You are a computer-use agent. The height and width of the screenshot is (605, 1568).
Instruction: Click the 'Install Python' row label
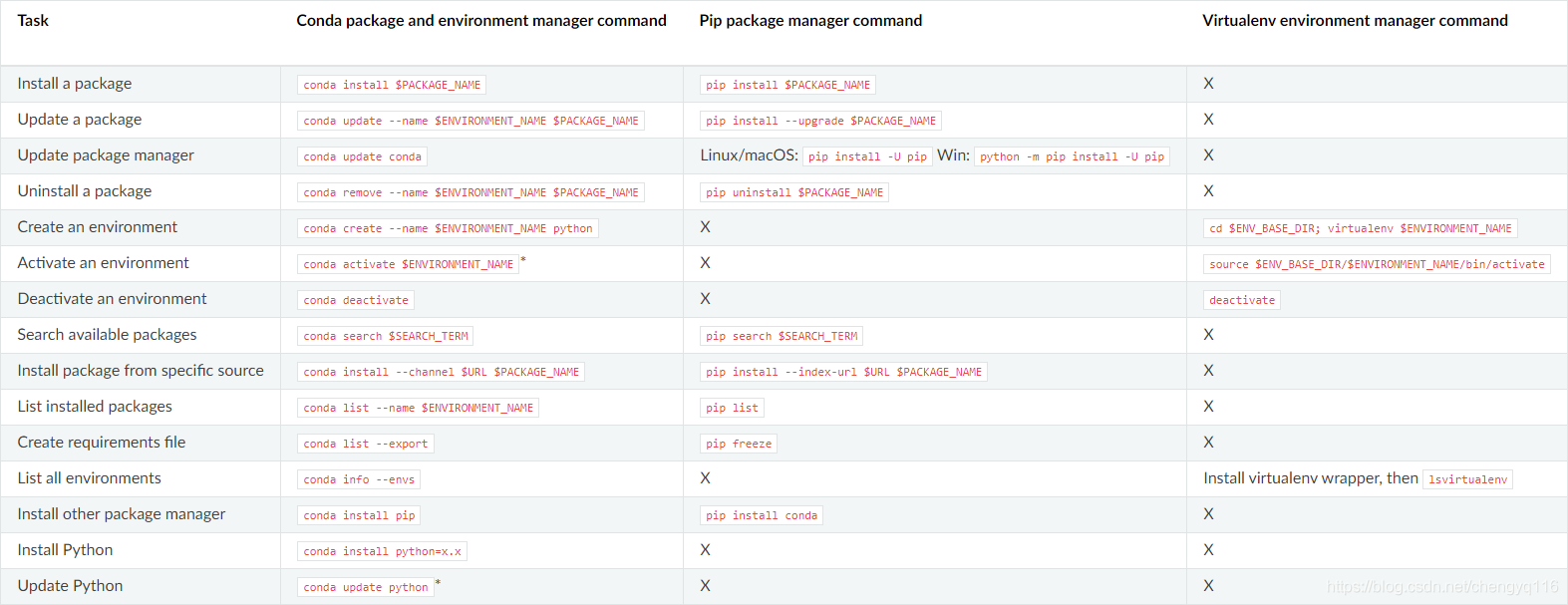coord(66,550)
